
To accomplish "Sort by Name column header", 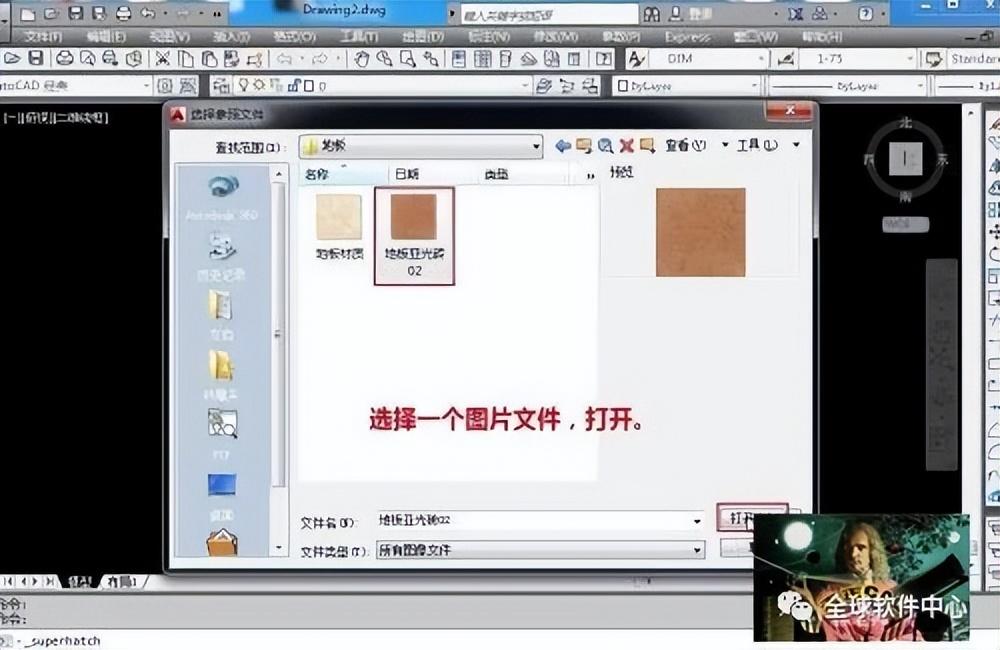I will click(344, 174).
